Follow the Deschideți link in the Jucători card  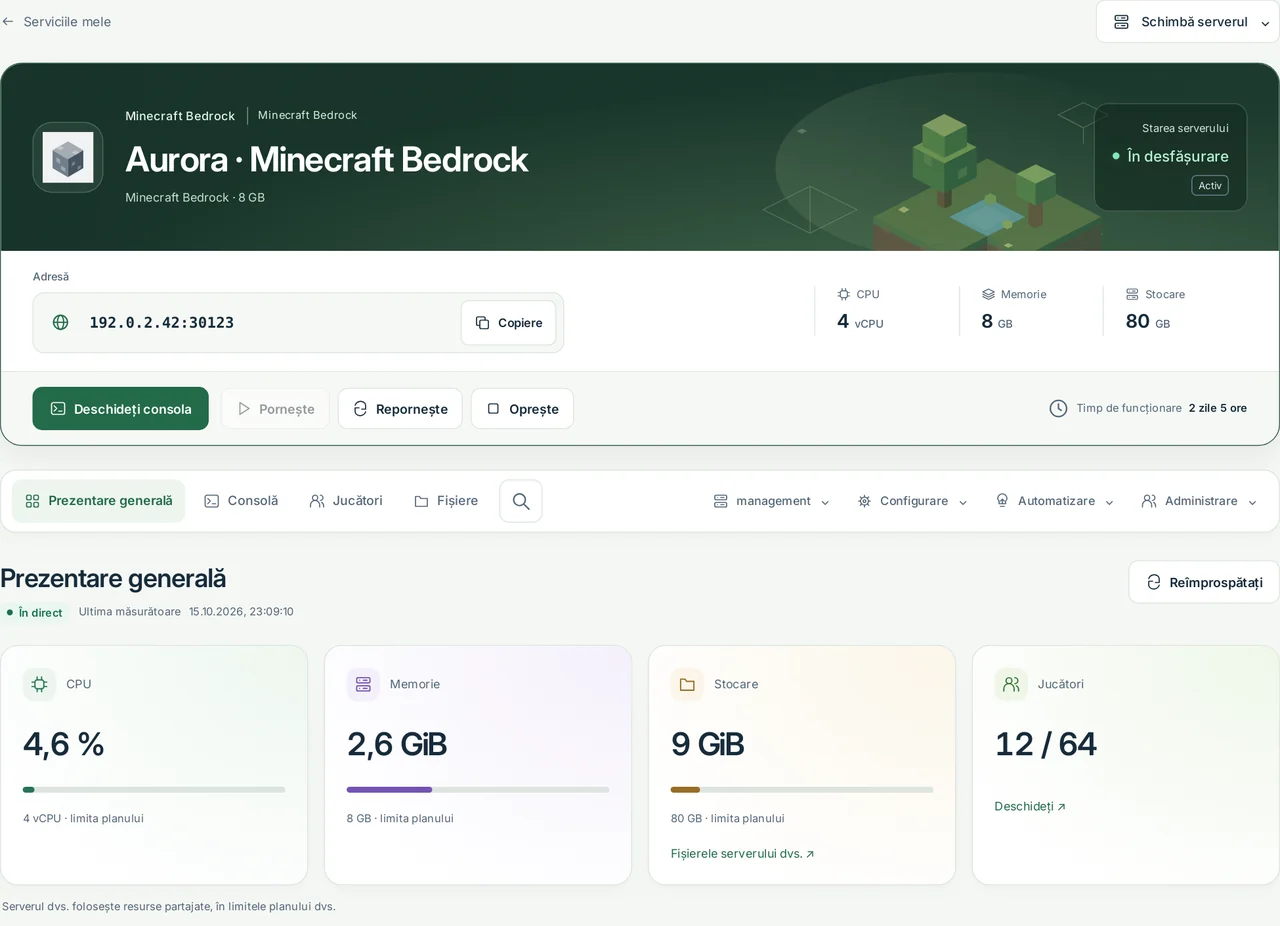pyautogui.click(x=1030, y=806)
